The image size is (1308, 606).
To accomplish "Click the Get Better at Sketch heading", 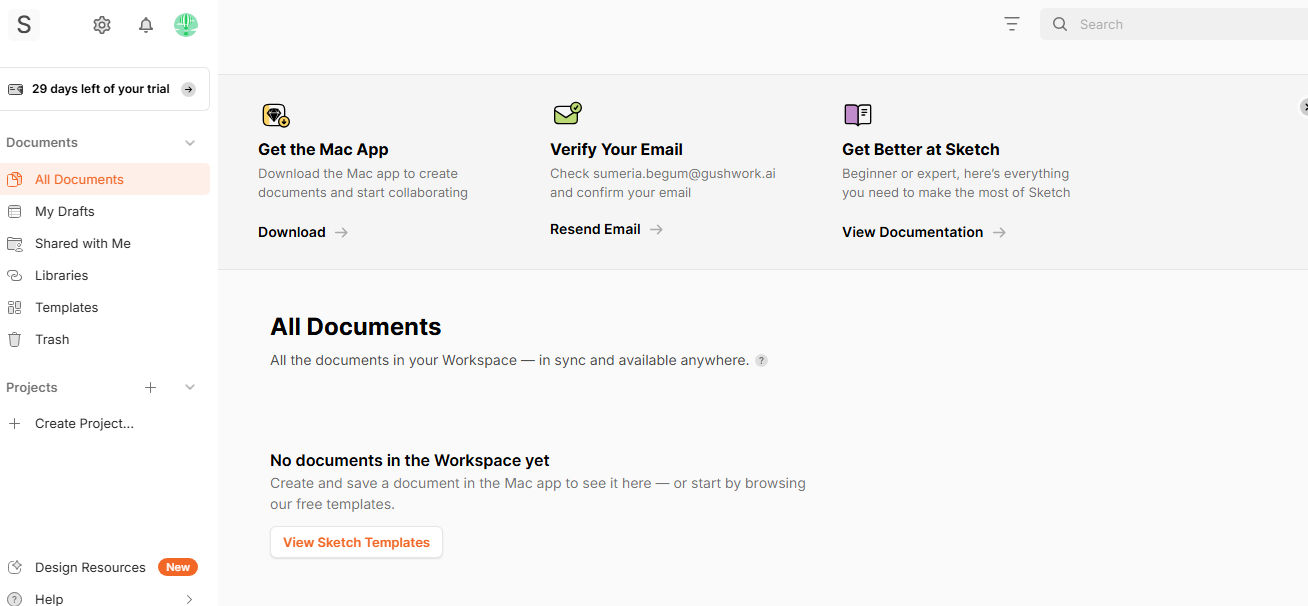I will point(921,150).
